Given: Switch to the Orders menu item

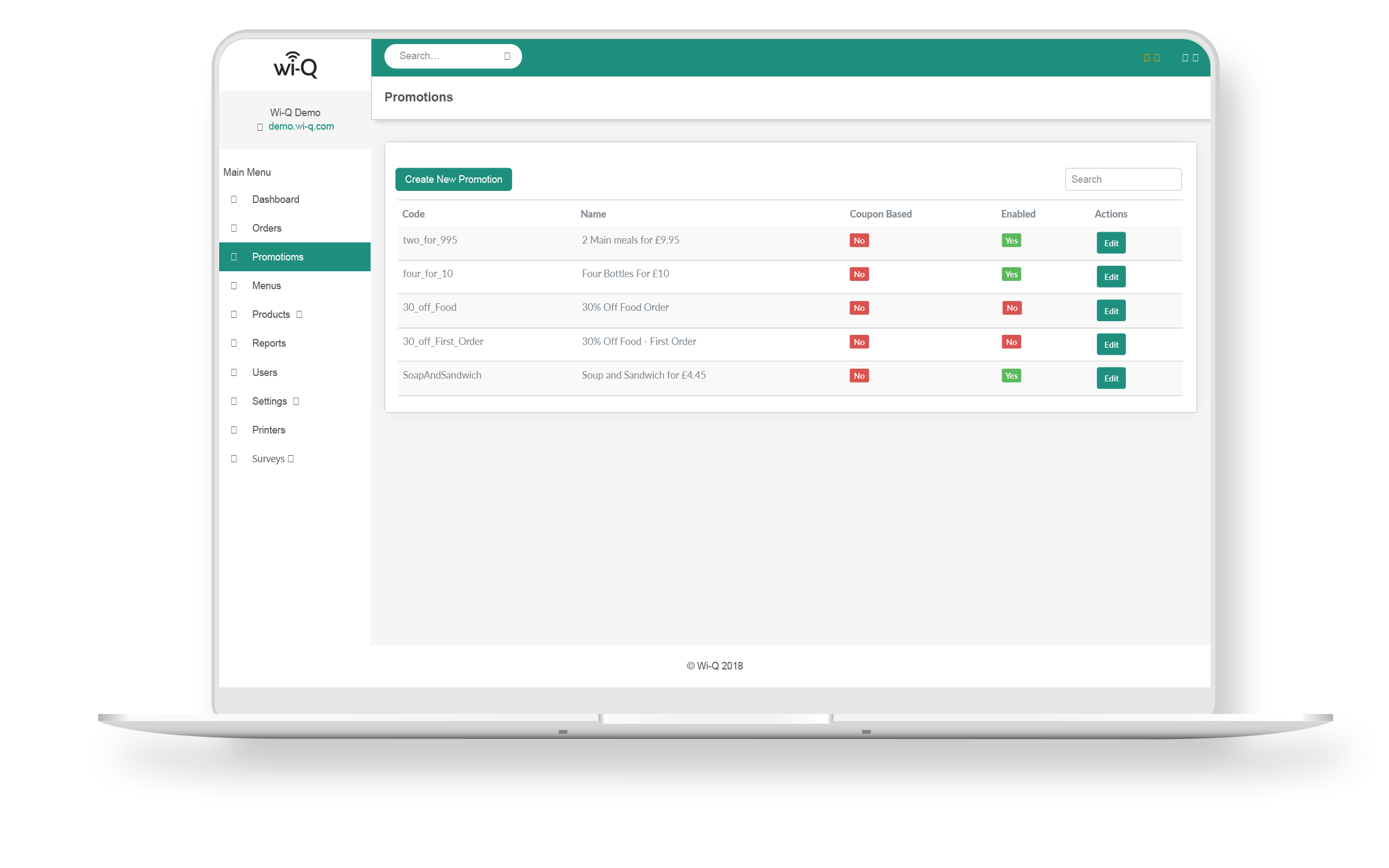Looking at the screenshot, I should coord(266,227).
